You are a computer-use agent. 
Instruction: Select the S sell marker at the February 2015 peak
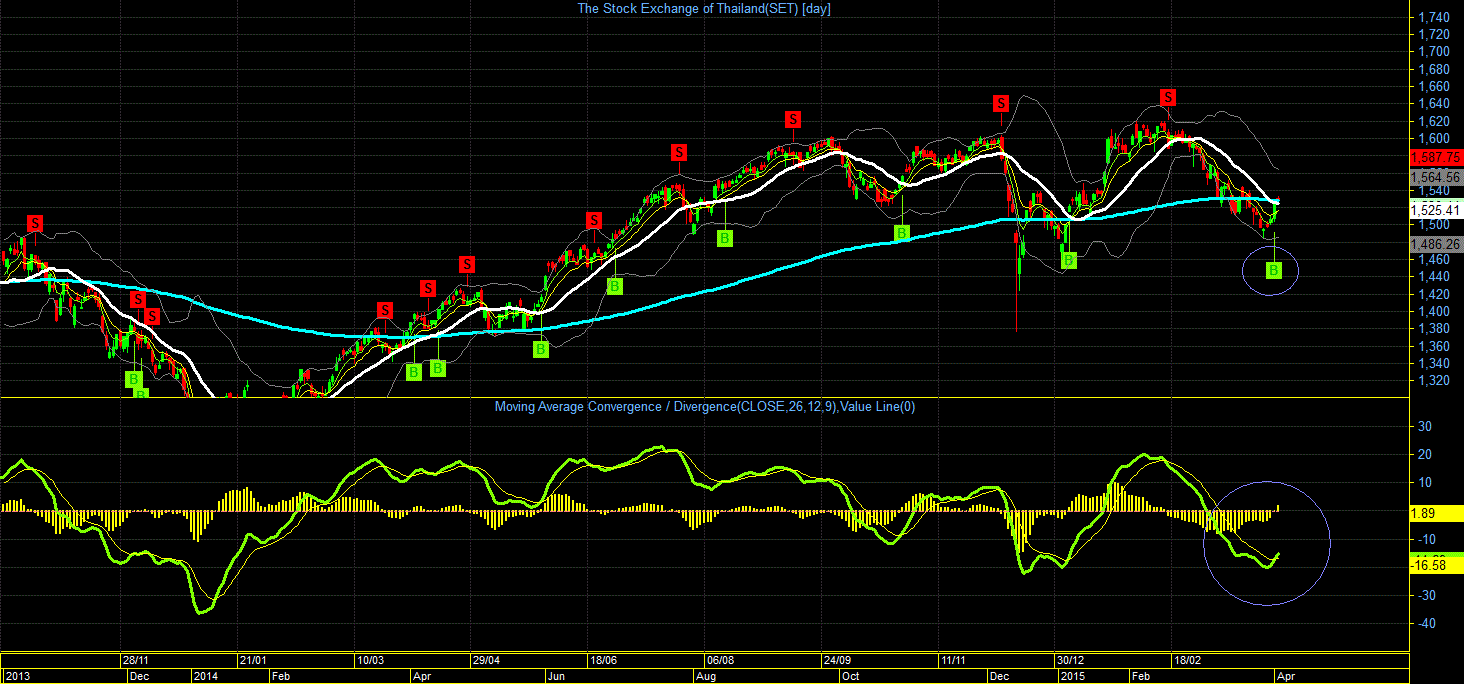1167,96
